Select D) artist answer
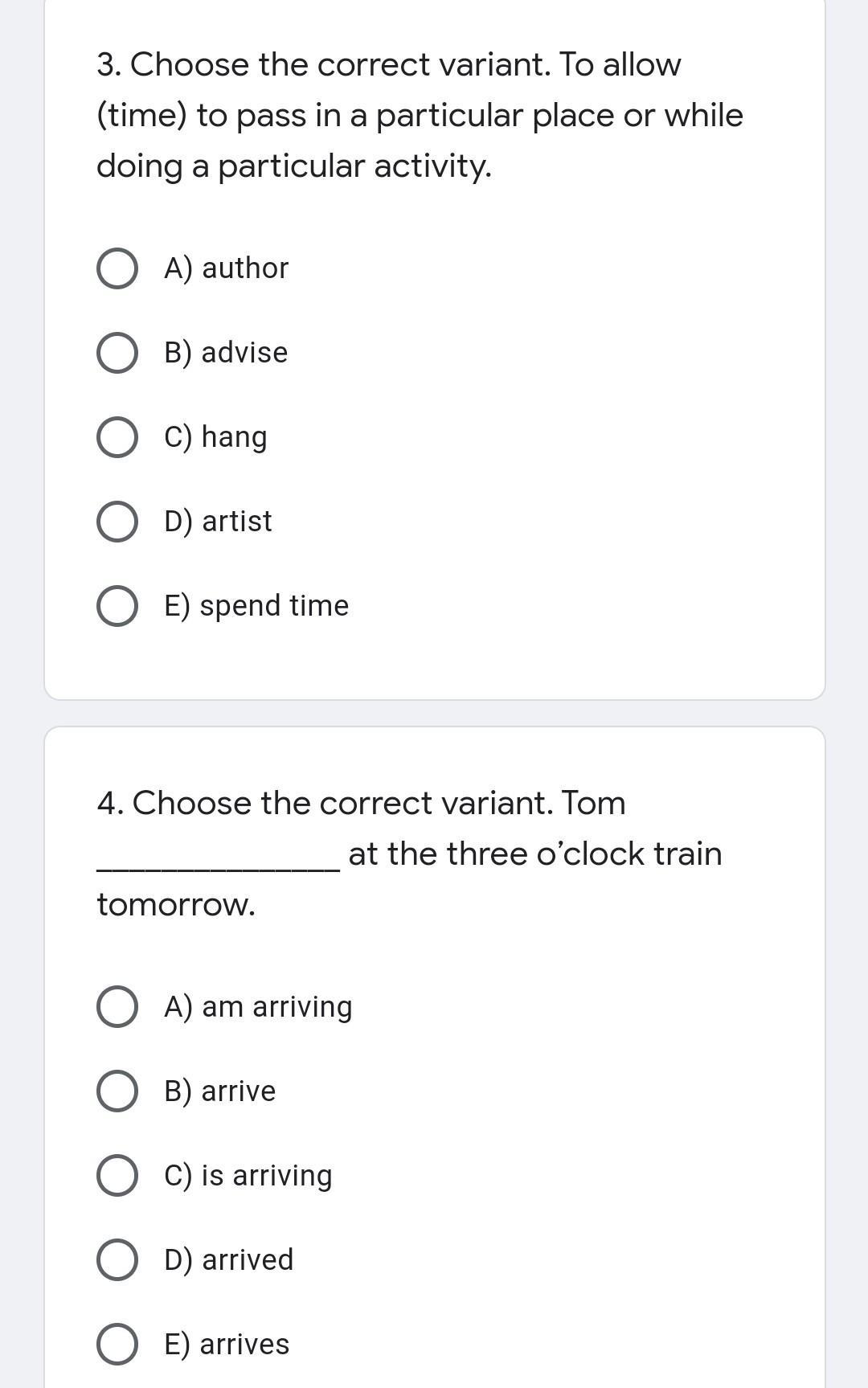Image resolution: width=868 pixels, height=1388 pixels. coord(117,522)
